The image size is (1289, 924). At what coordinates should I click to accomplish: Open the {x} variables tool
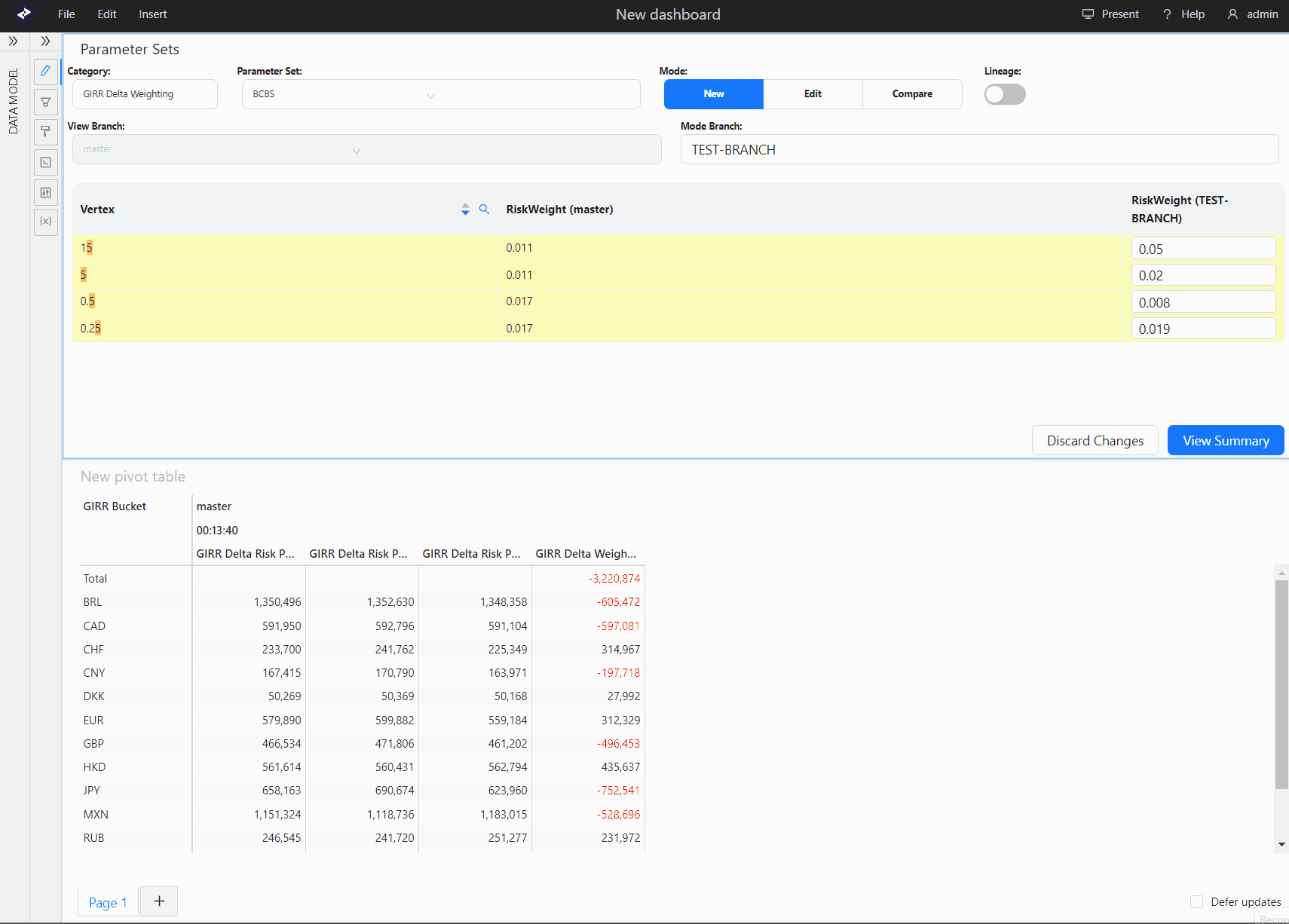pos(45,222)
